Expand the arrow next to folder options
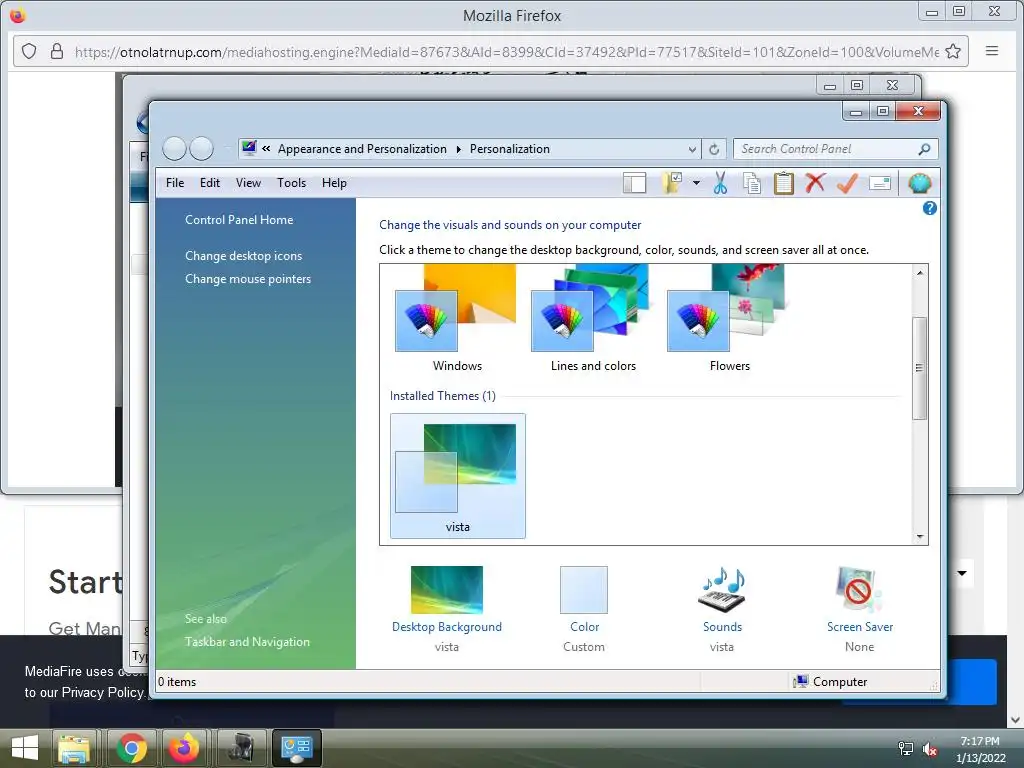This screenshot has height=768, width=1024. 696,184
